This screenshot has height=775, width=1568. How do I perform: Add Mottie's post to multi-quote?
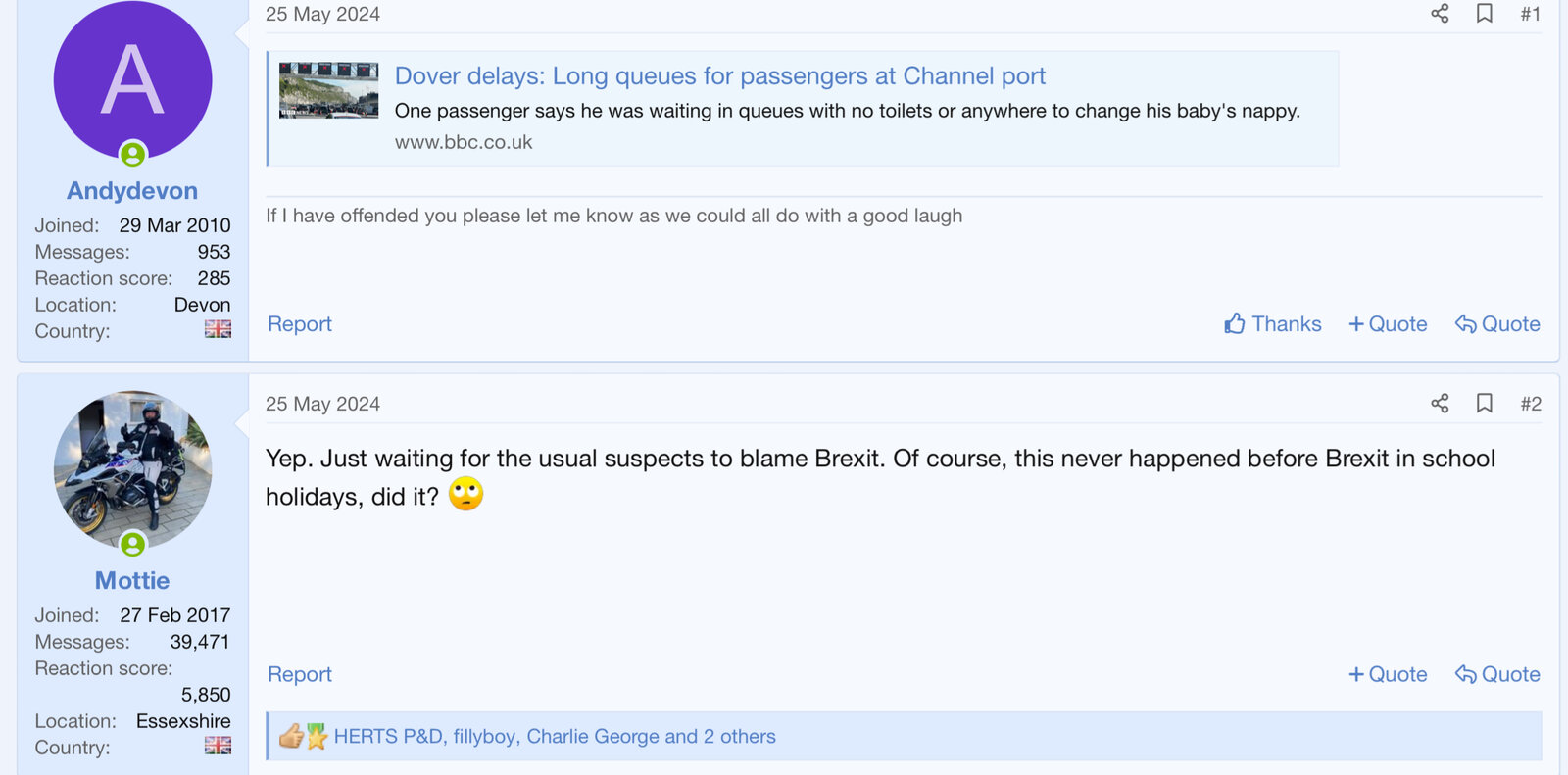click(x=1388, y=674)
